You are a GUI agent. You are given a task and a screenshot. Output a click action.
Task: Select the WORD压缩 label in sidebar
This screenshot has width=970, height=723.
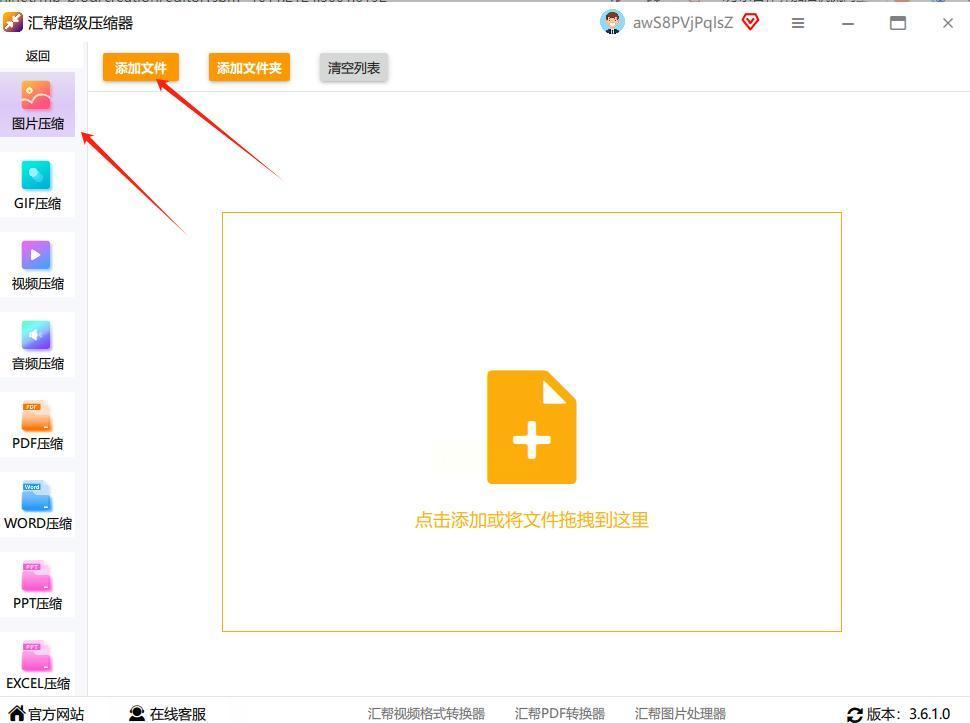point(38,523)
